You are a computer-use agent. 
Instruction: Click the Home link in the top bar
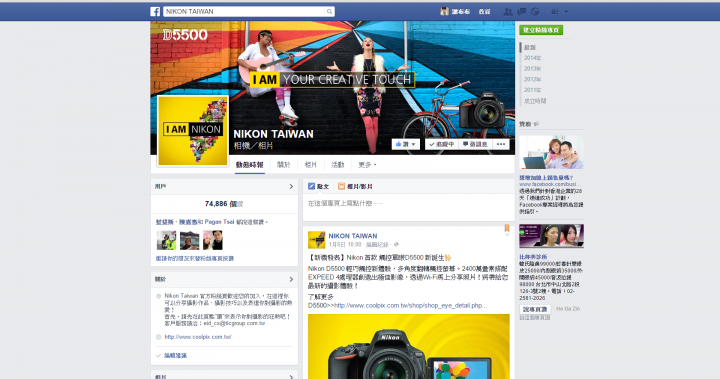pos(484,11)
